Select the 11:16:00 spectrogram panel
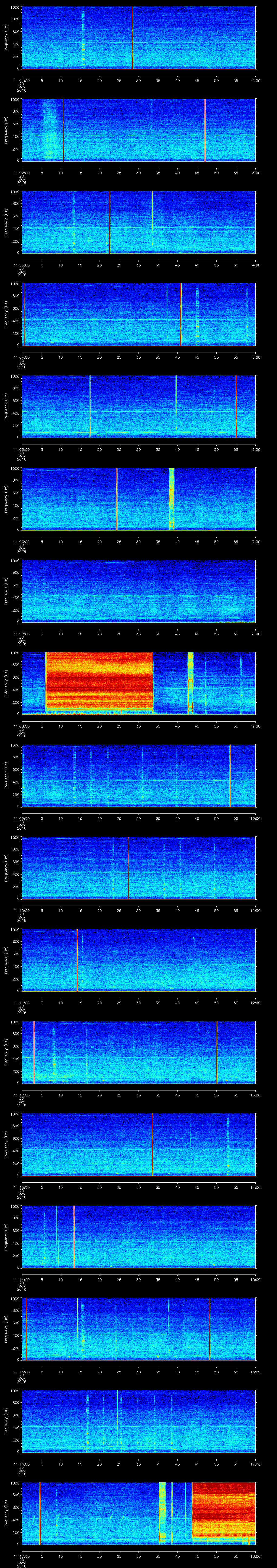 (x=139, y=1421)
